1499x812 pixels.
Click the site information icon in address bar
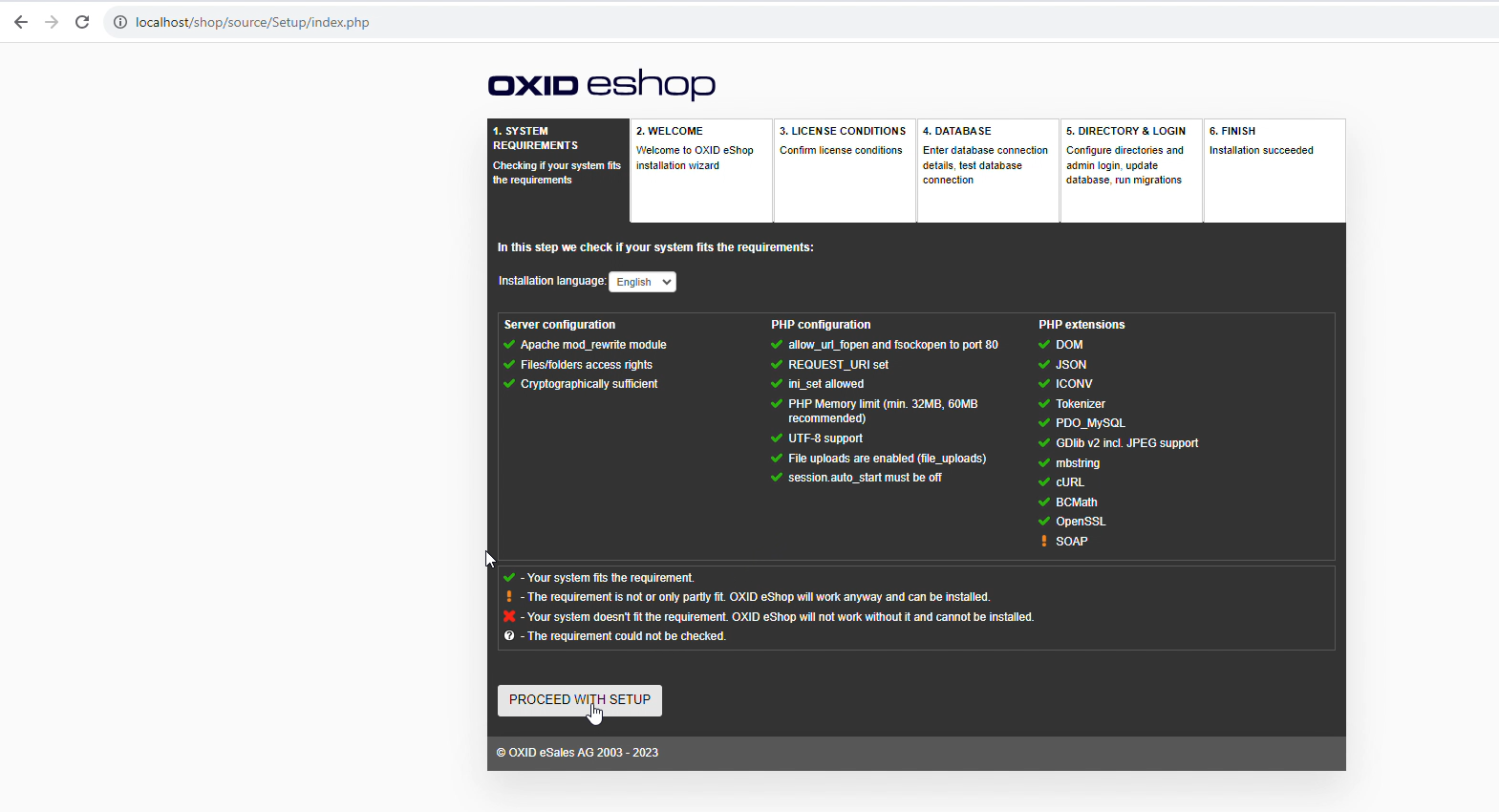pyautogui.click(x=120, y=22)
